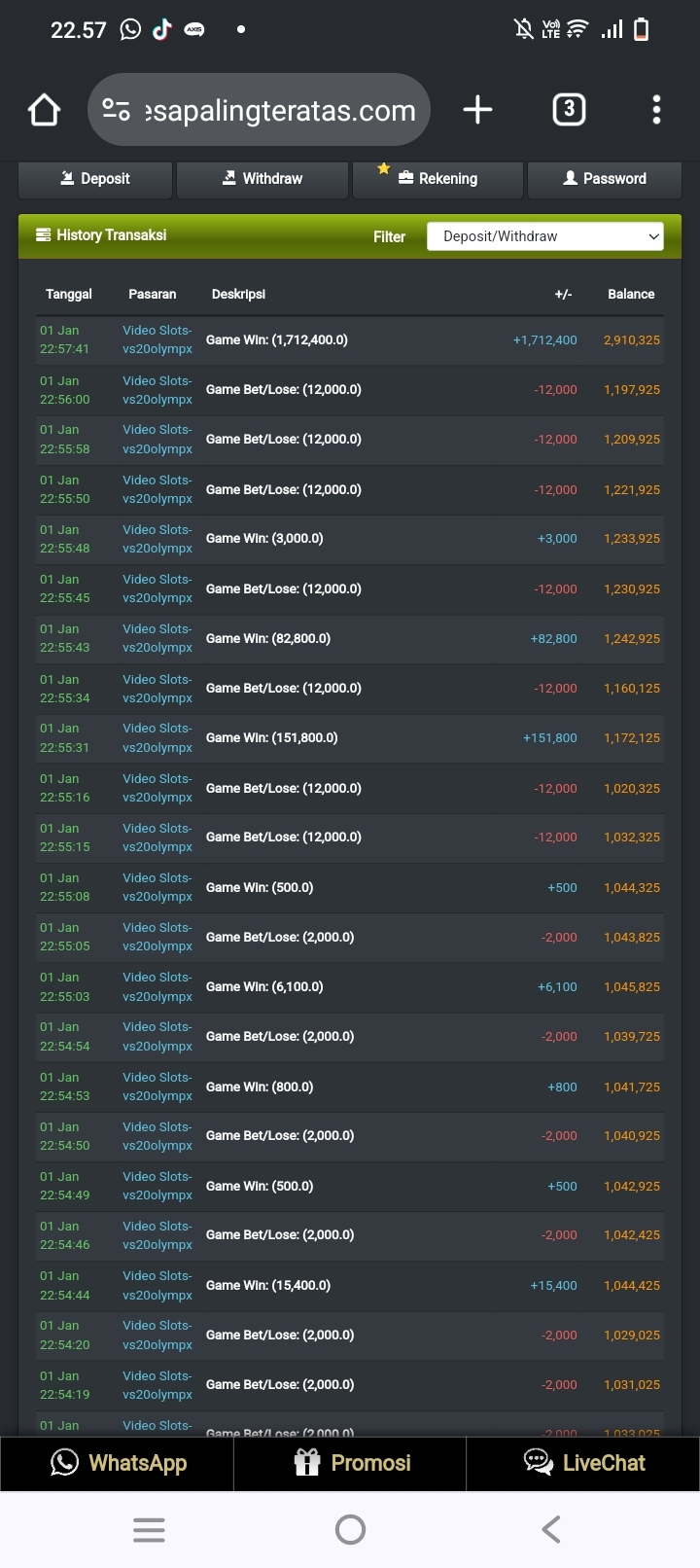Screen dimensions: 700x1568
Task: Start a LiveChat session
Action: click(583, 1463)
